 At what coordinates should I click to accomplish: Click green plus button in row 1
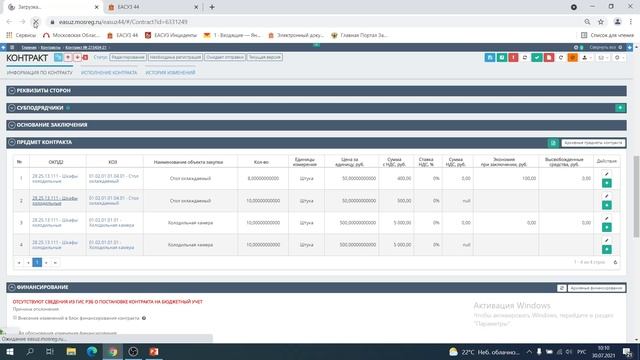click(607, 183)
